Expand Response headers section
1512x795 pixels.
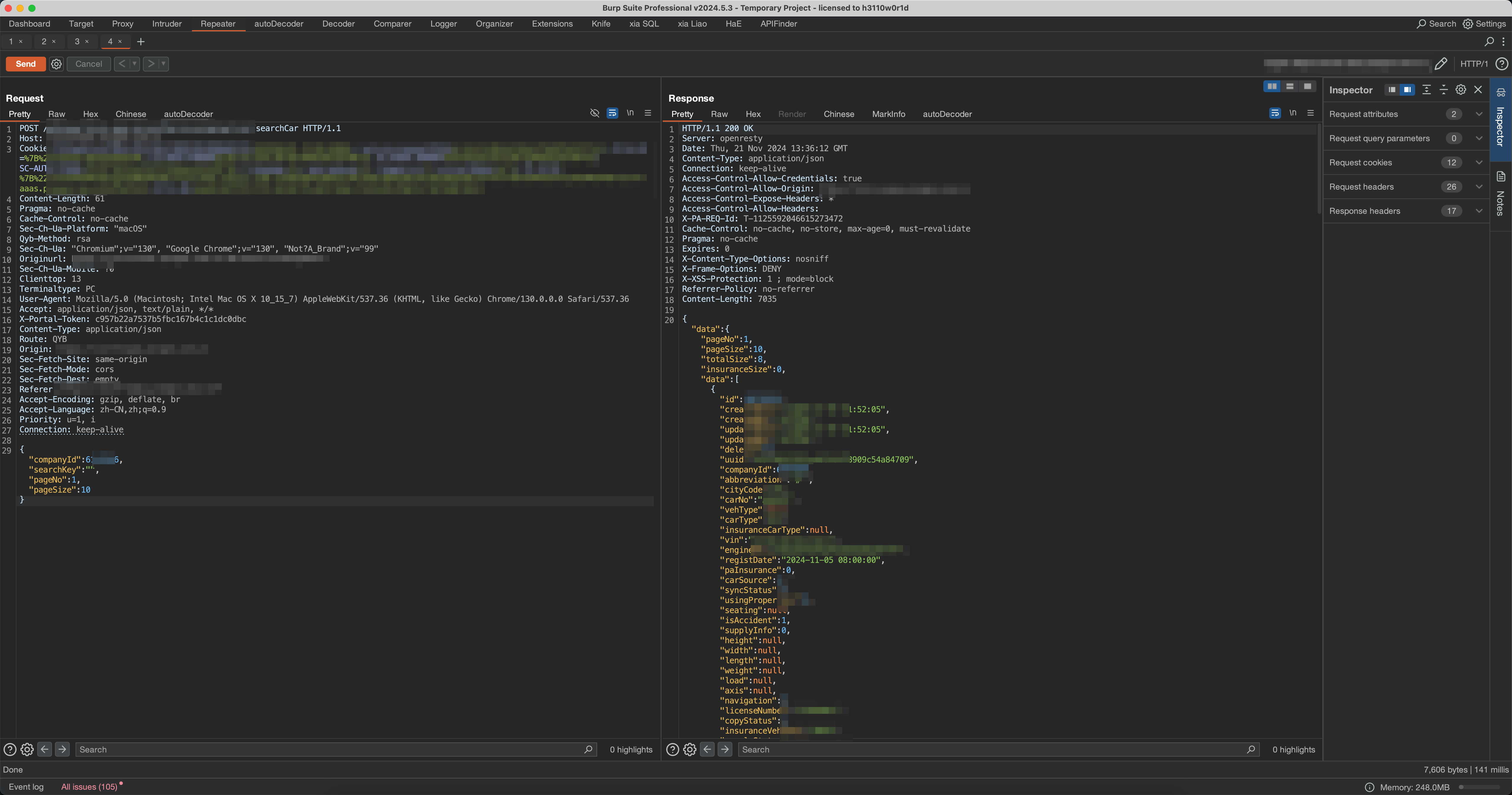click(x=1406, y=211)
